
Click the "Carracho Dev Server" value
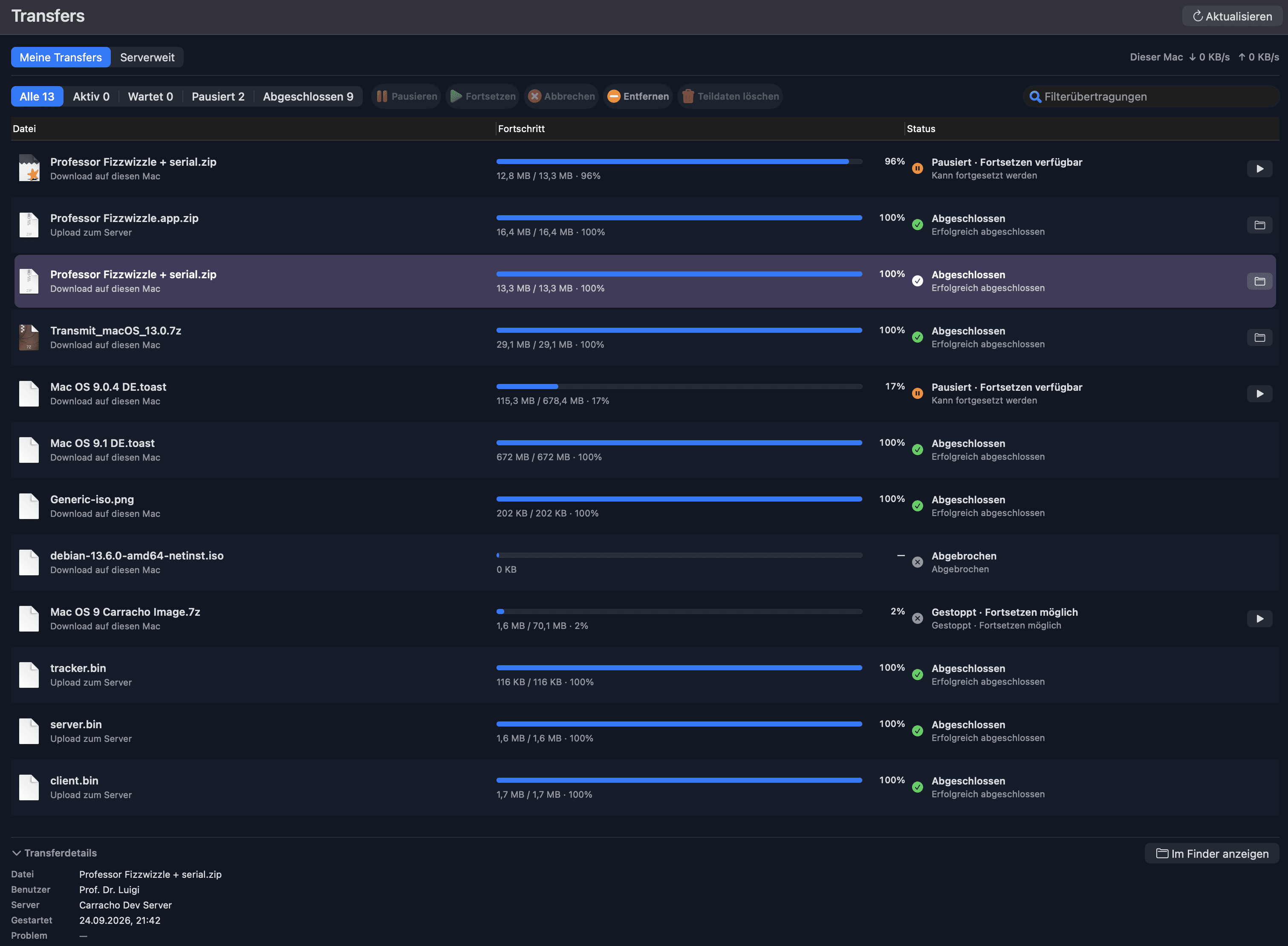pos(125,906)
